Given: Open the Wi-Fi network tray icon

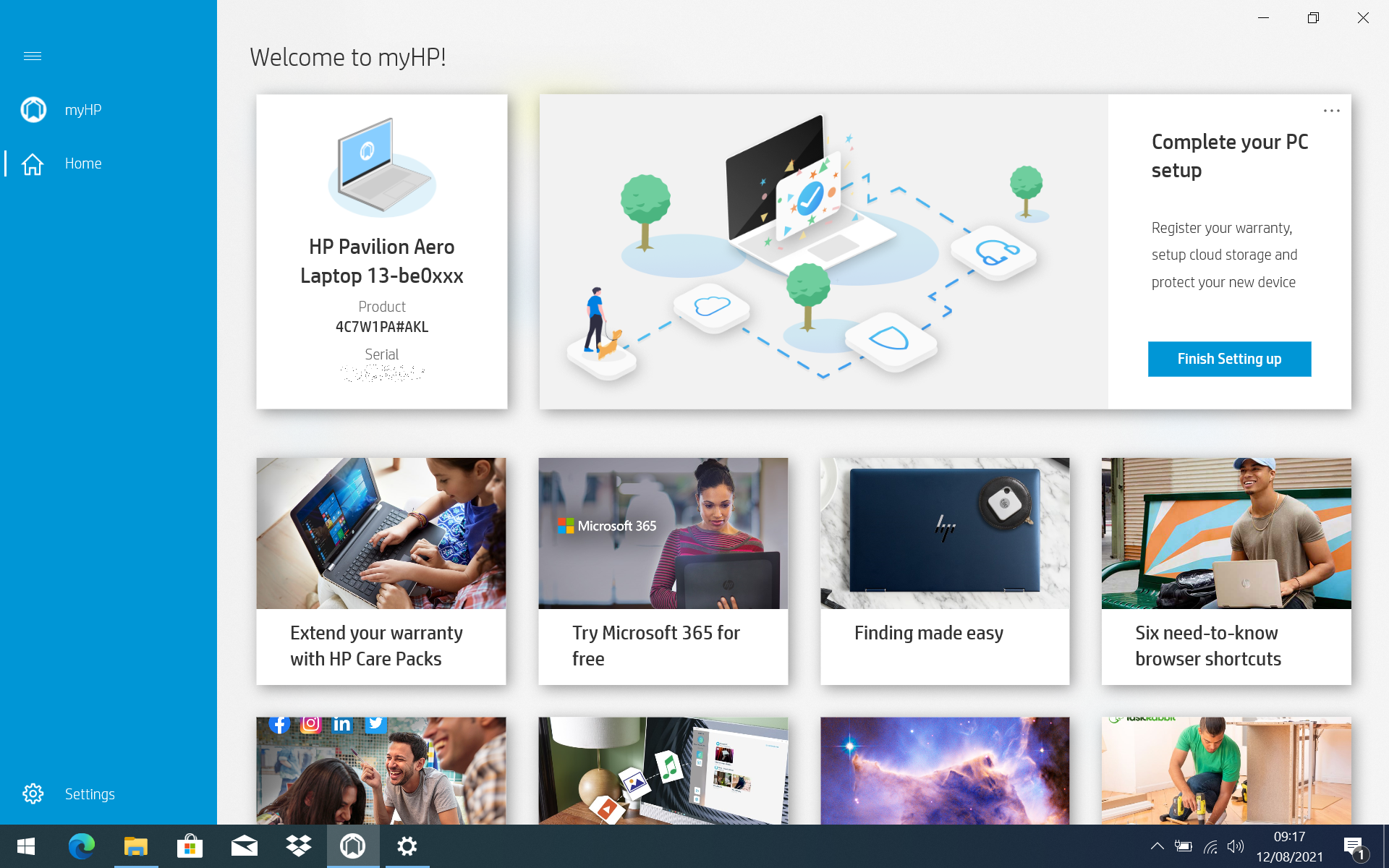Looking at the screenshot, I should click(1210, 846).
